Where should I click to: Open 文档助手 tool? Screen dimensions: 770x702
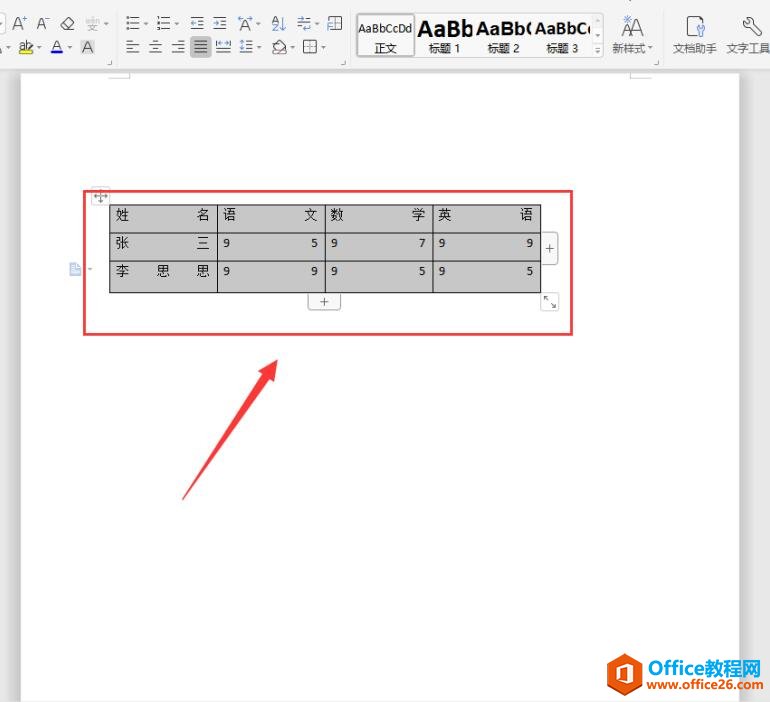coord(695,34)
